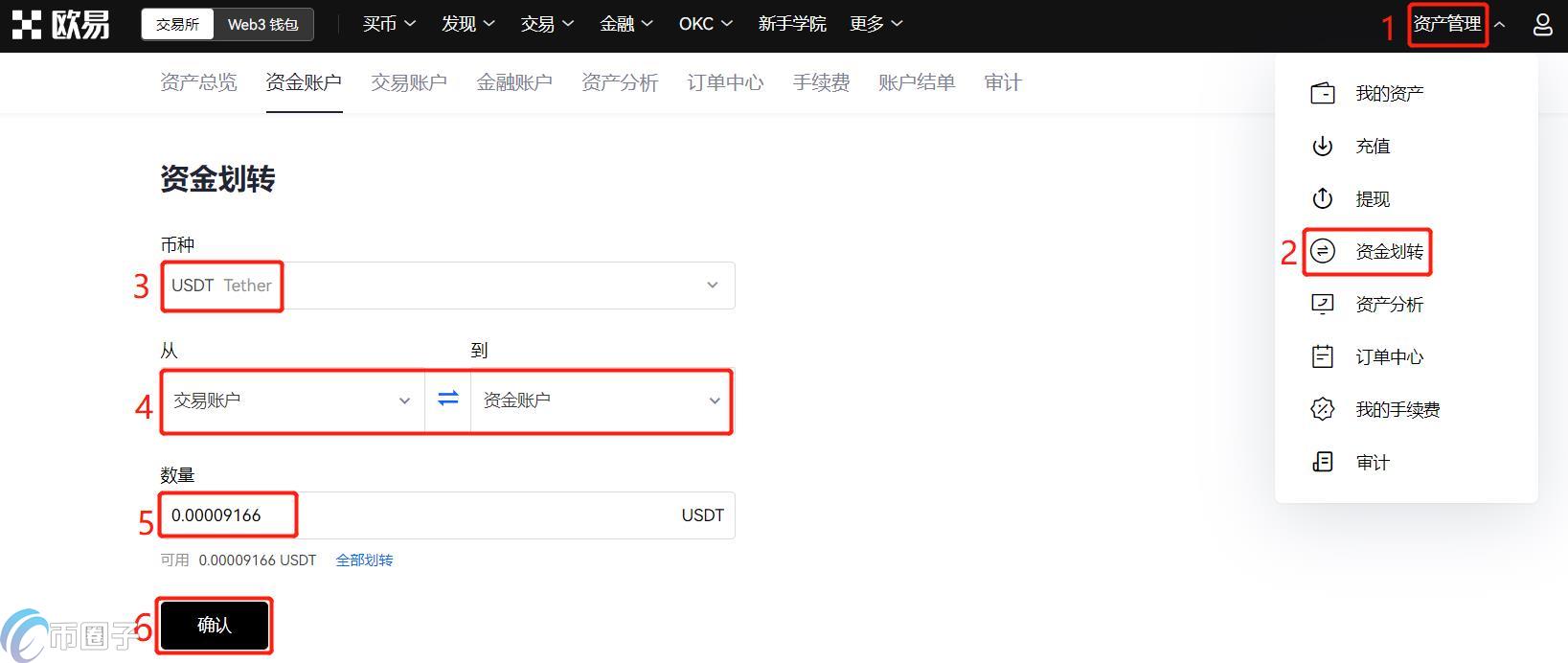This screenshot has height=663, width=1568.
Task: Select the 交易所 mode toggle
Action: coord(177,25)
